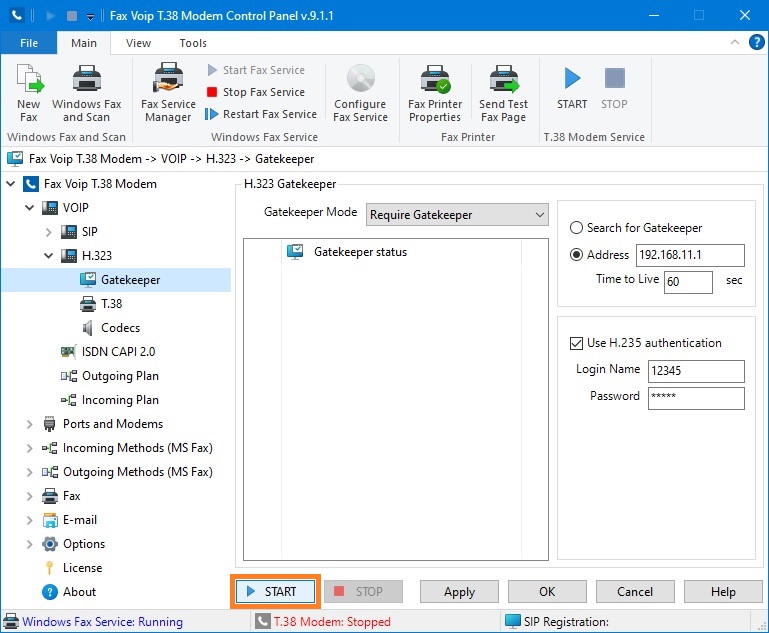Send a Test Fax Page
769x633 pixels.
[504, 94]
